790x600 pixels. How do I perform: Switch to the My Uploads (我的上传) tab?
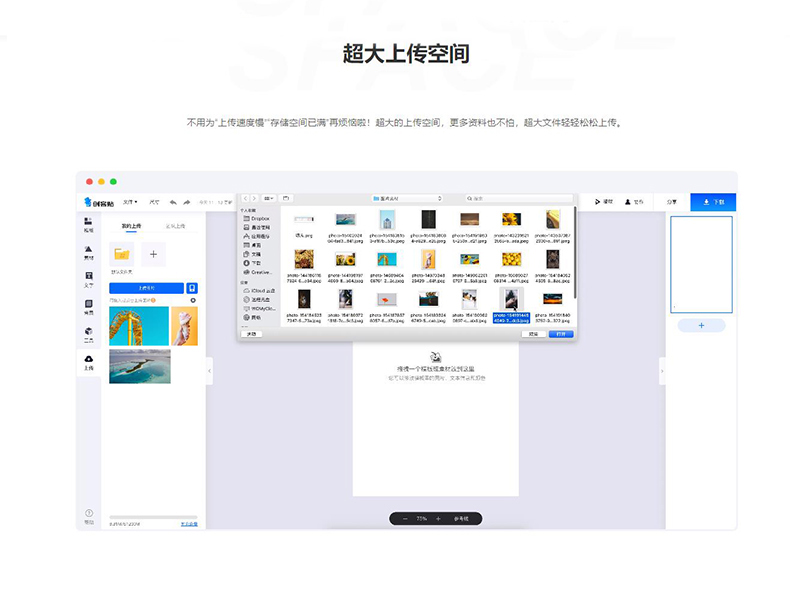(132, 227)
